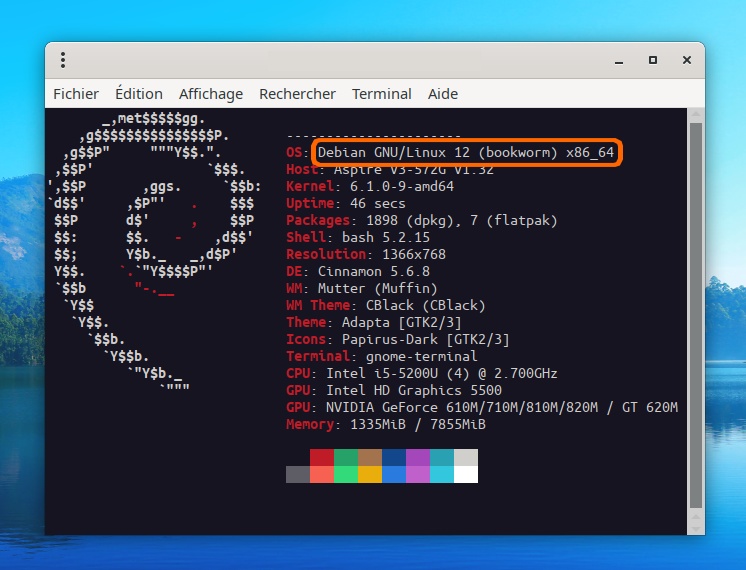The width and height of the screenshot is (746, 570).
Task: Close the terminal window
Action: [687, 60]
